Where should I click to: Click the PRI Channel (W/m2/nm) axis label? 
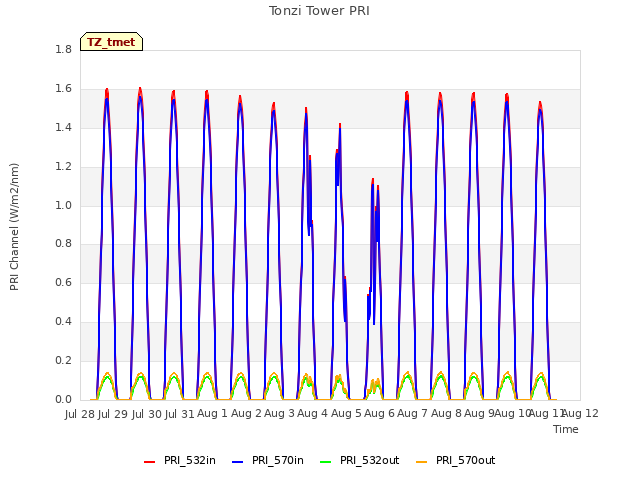point(14,227)
